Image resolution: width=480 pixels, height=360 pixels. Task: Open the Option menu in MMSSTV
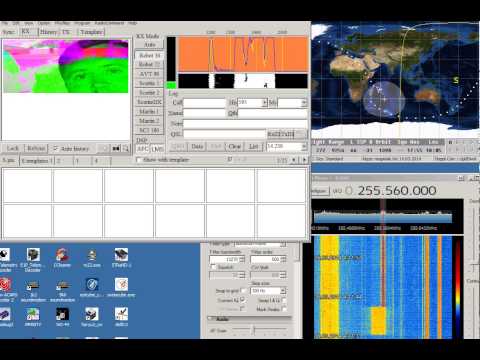pos(44,23)
